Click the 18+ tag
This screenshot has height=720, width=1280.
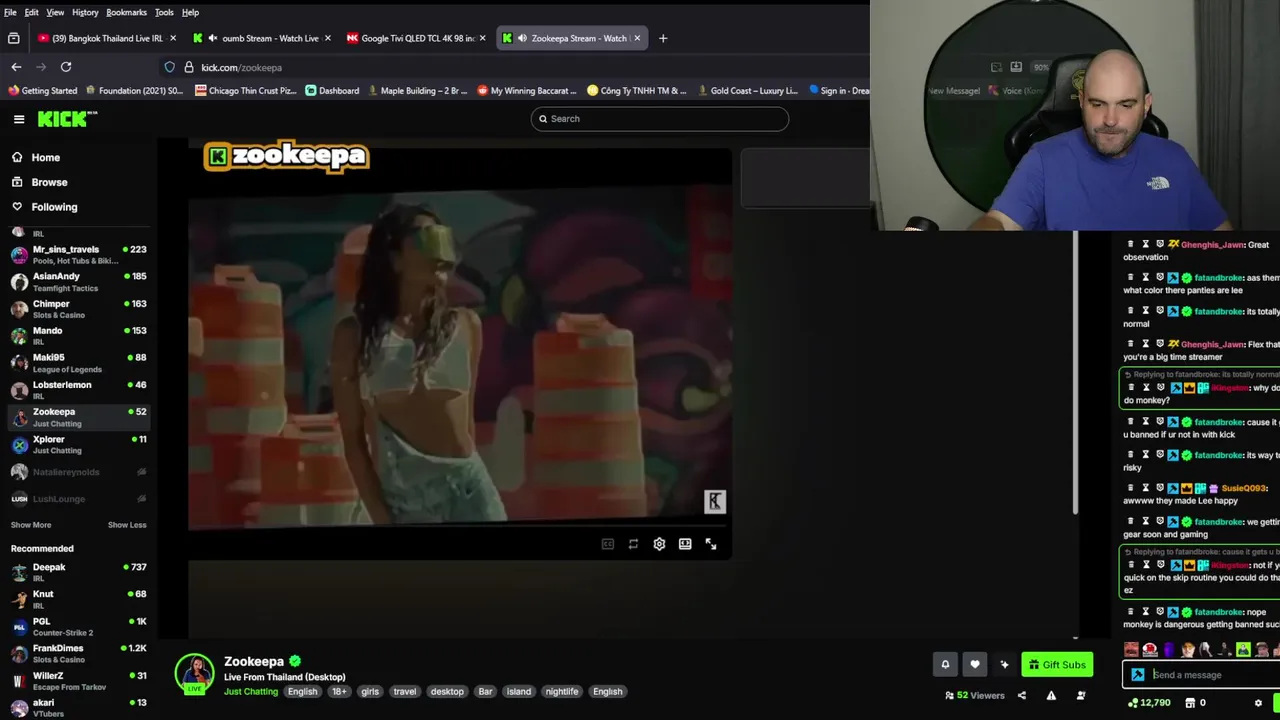pyautogui.click(x=339, y=692)
